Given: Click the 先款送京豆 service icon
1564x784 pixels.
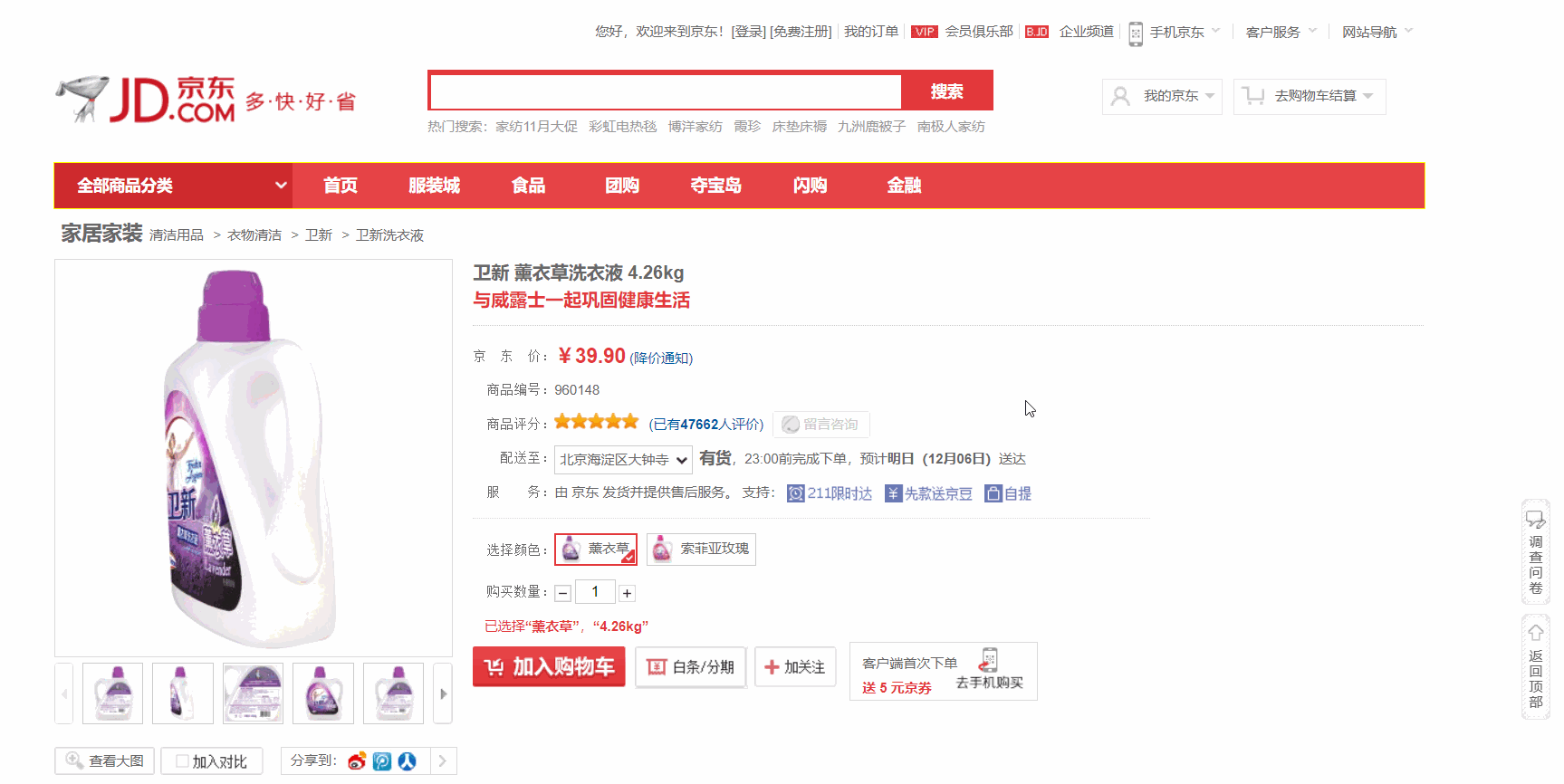Looking at the screenshot, I should click(894, 493).
